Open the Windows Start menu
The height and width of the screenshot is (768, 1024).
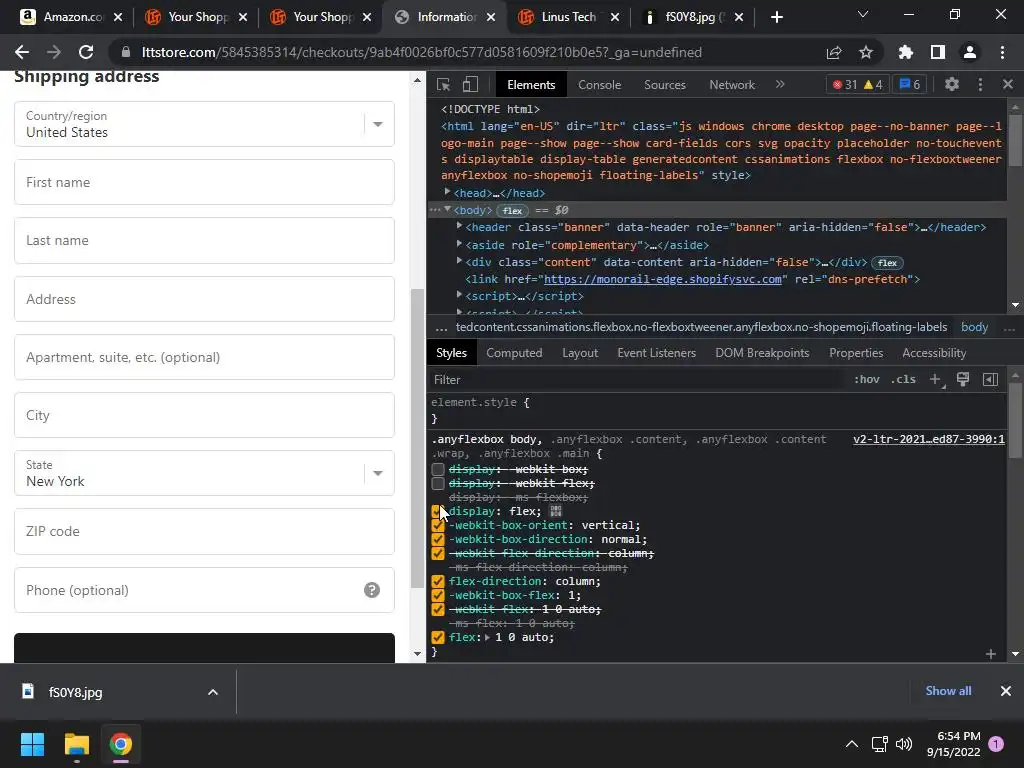coord(32,744)
